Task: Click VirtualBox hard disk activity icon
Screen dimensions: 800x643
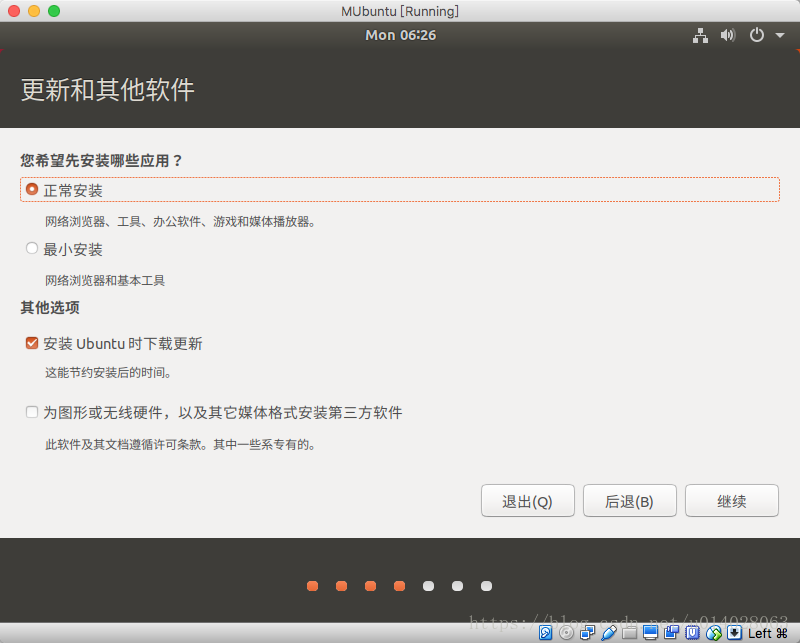Action: (545, 633)
